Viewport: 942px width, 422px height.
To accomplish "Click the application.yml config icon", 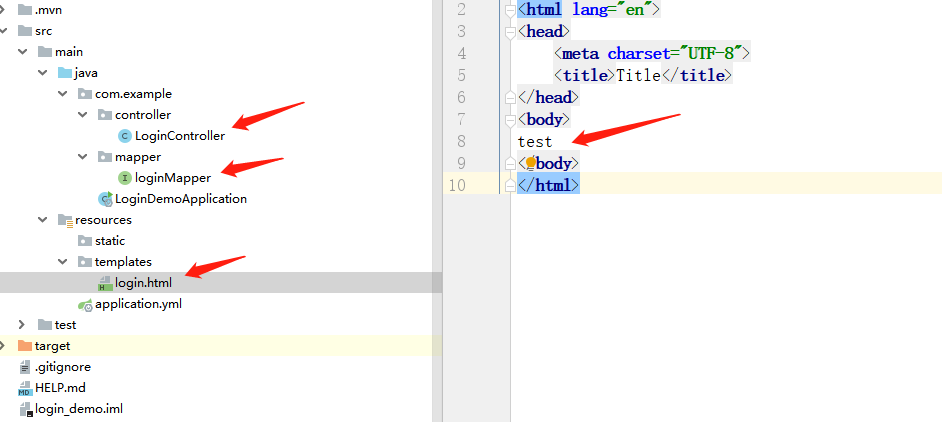I will click(x=85, y=304).
